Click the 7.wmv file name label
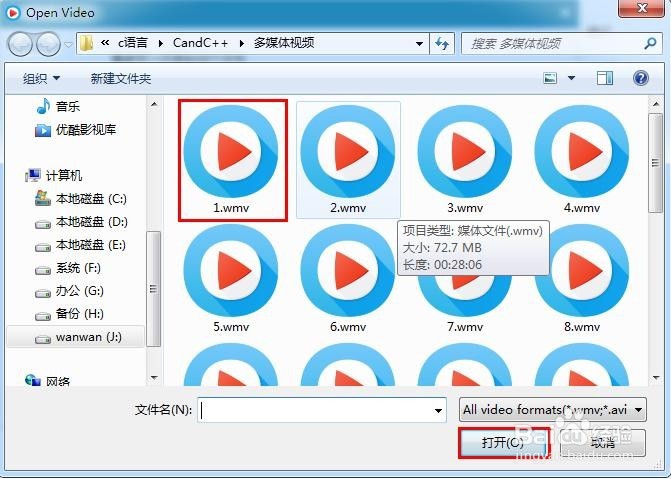Viewport: 671px width, 479px height. [465, 327]
